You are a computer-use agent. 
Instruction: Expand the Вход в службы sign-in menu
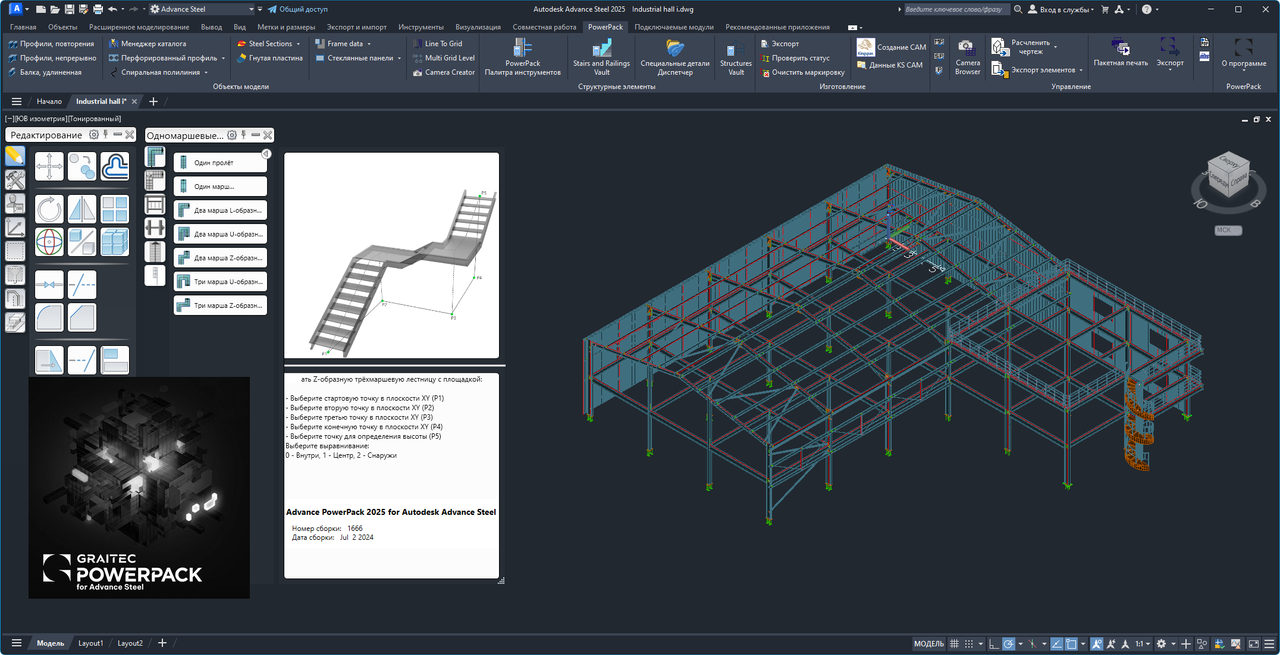tap(1060, 8)
